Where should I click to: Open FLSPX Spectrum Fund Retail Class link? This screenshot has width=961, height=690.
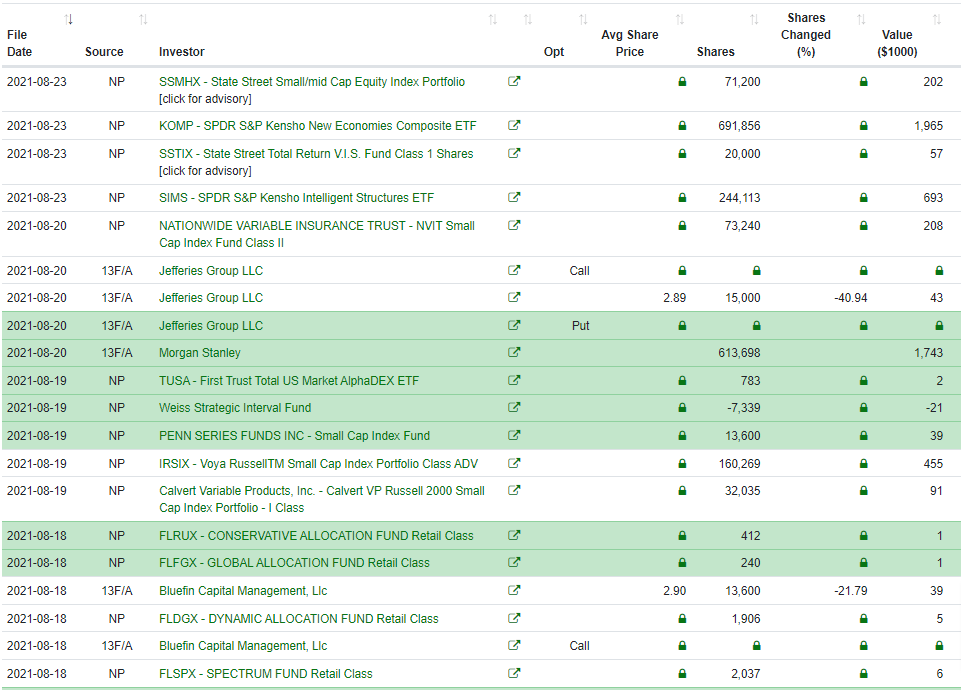pyautogui.click(x=265, y=673)
